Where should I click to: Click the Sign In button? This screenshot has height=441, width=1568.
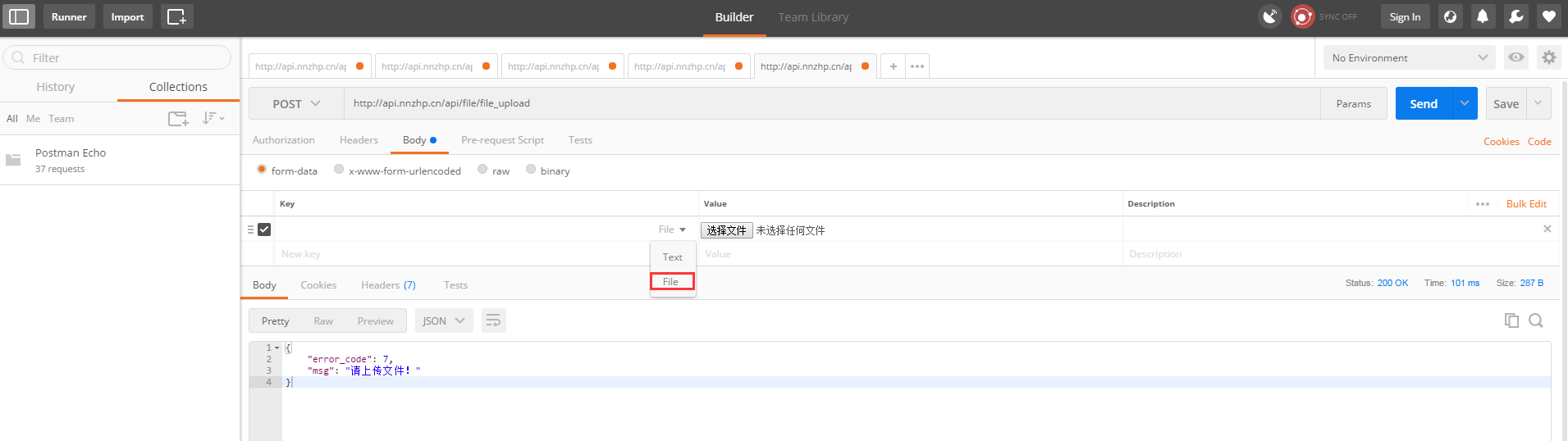coord(1405,16)
